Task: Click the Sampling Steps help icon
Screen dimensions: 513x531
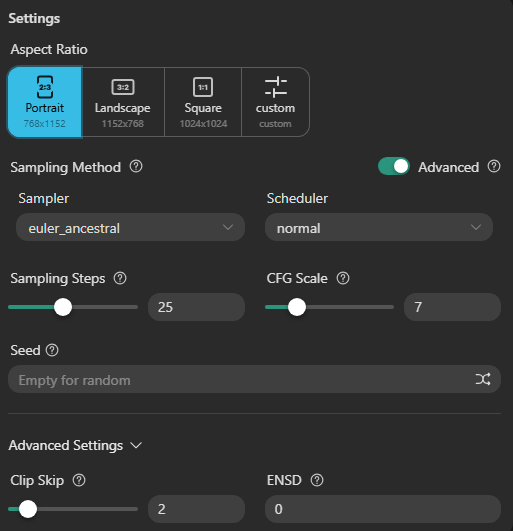Action: 120,278
